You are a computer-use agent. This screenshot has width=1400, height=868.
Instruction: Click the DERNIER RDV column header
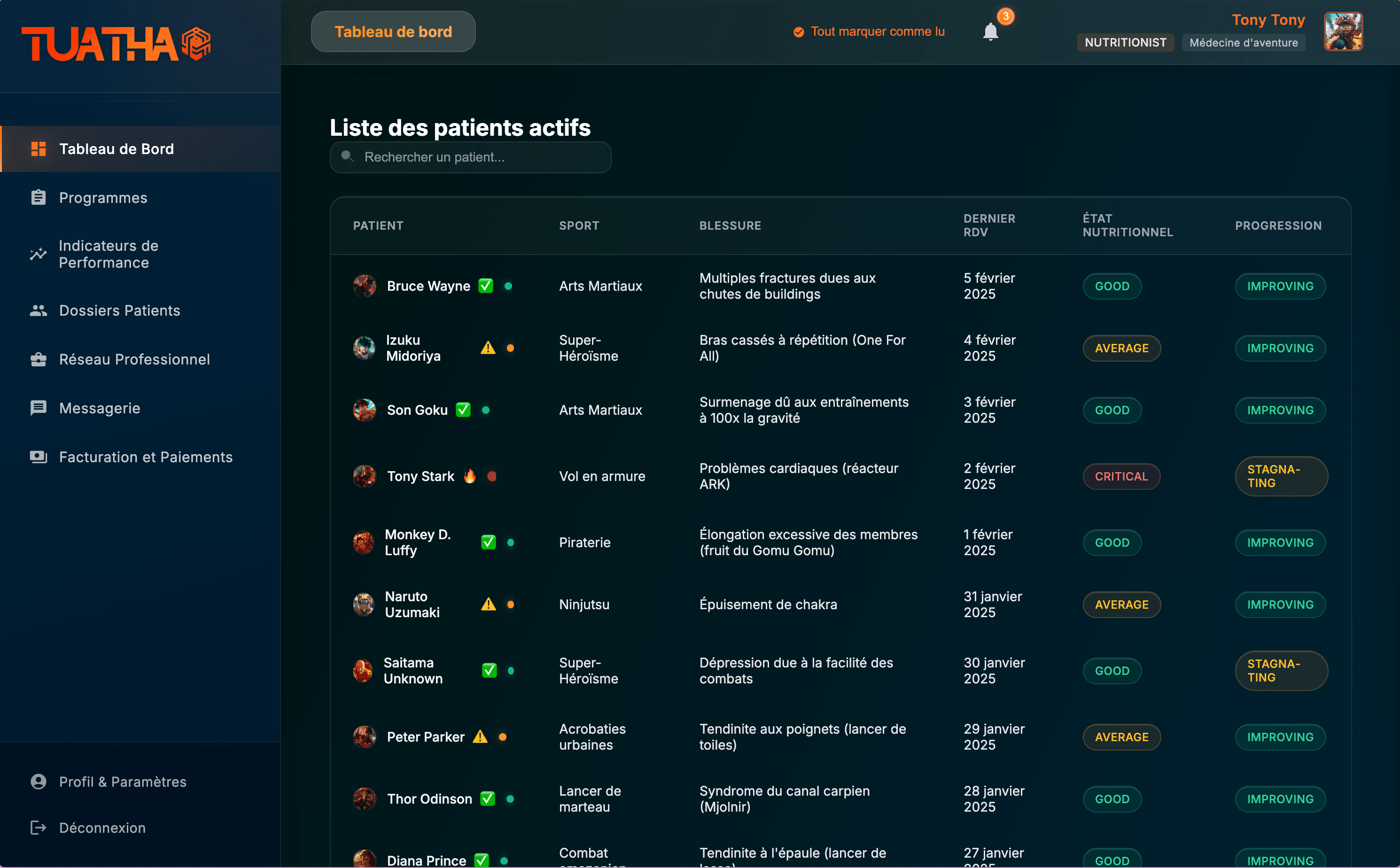click(x=989, y=225)
